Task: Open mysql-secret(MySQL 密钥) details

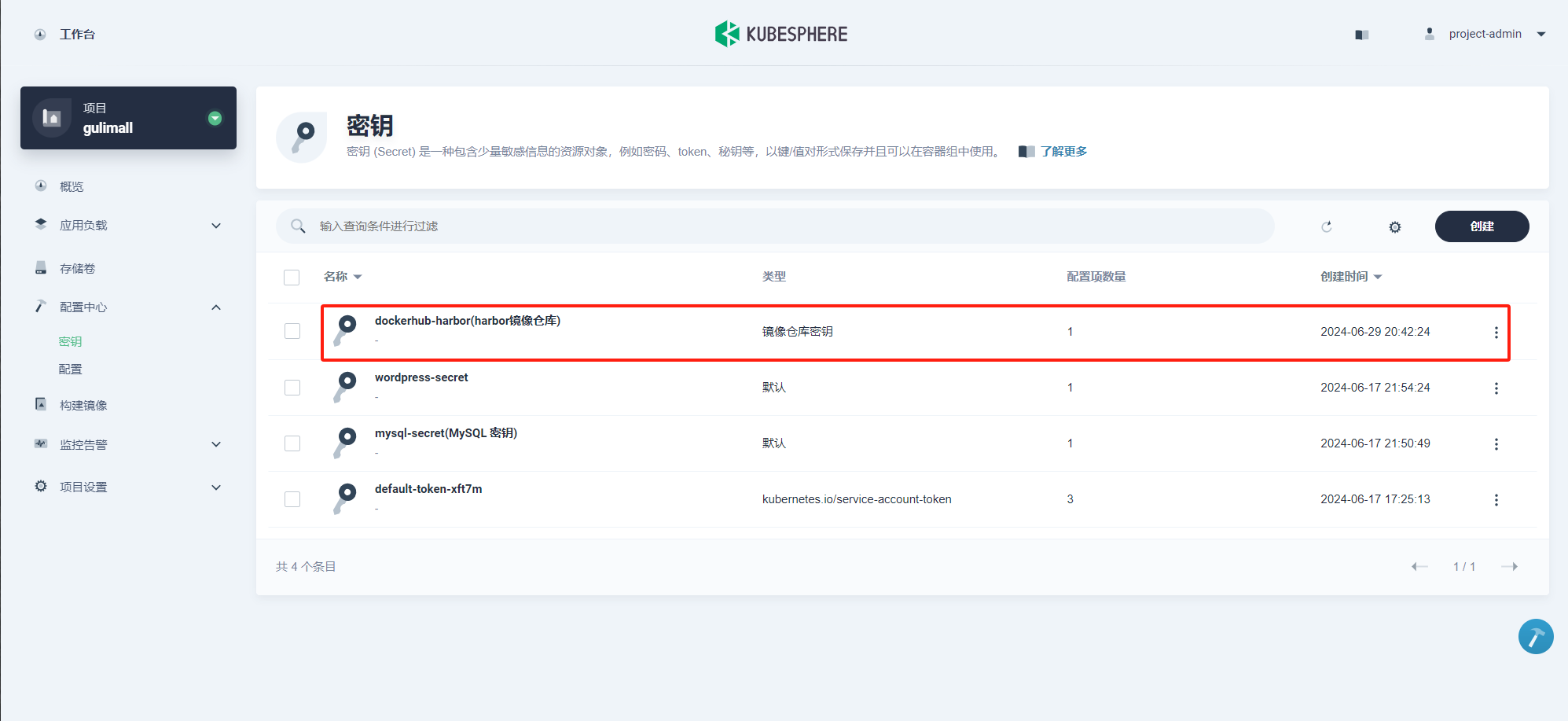Action: tap(446, 433)
